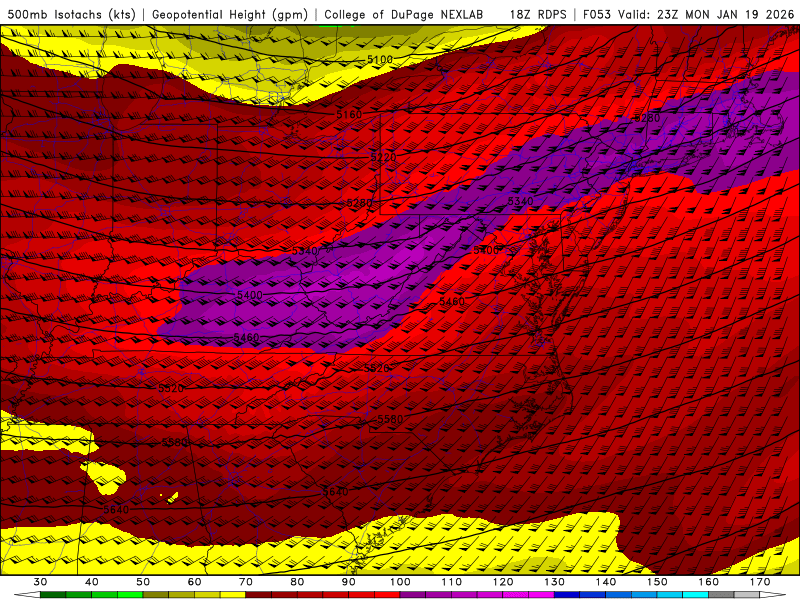Pick the dark green swatch right of 30
Viewport: 800px width, 600px height.
(53, 594)
